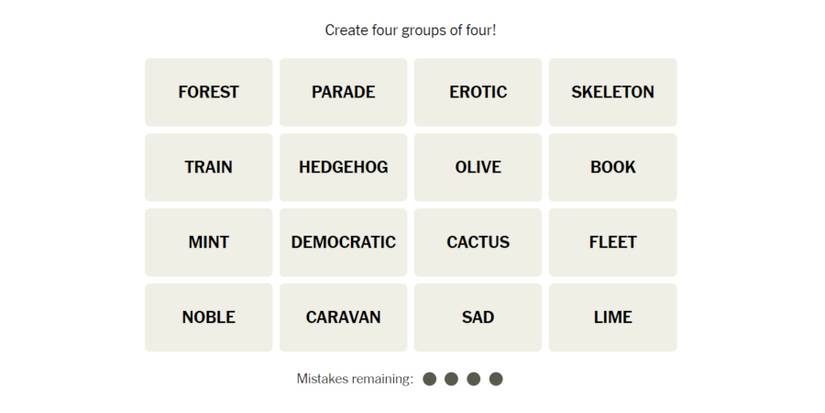Click the 'Mistakes remaining' label

[355, 379]
